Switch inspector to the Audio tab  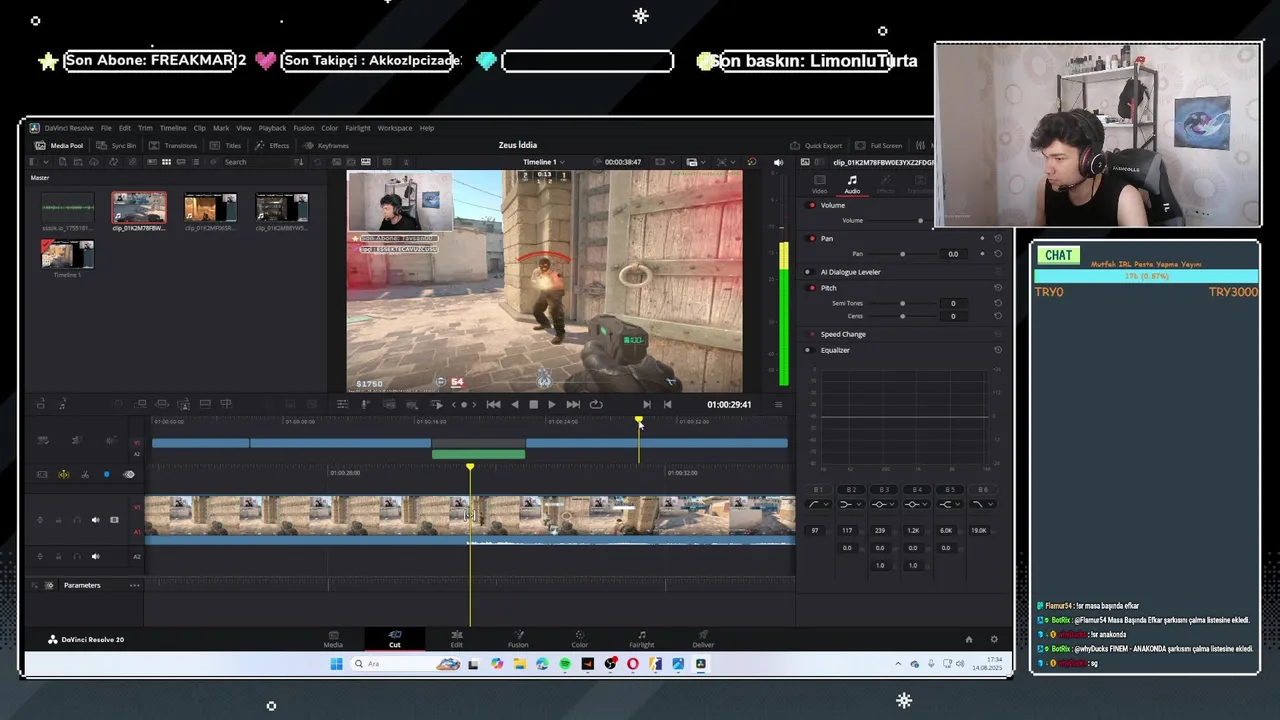point(852,184)
